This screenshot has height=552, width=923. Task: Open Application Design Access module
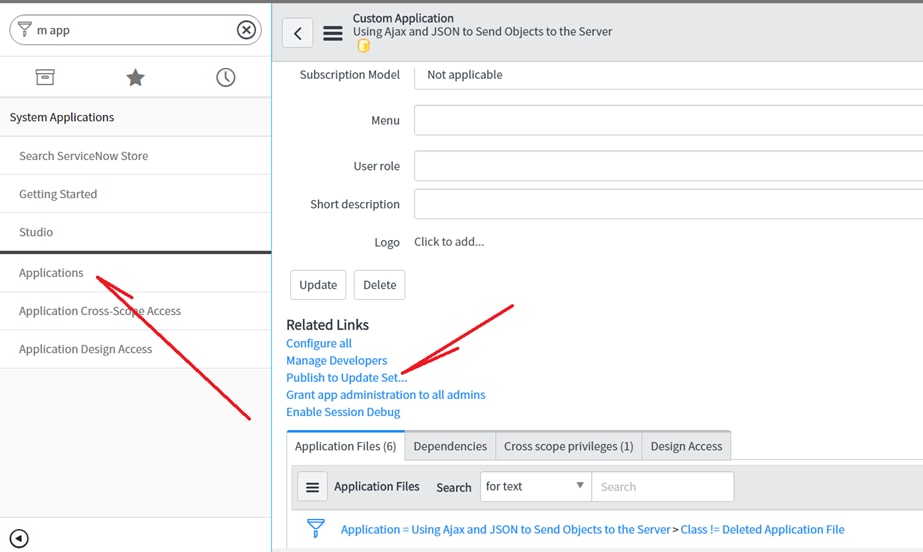pyautogui.click(x=85, y=349)
